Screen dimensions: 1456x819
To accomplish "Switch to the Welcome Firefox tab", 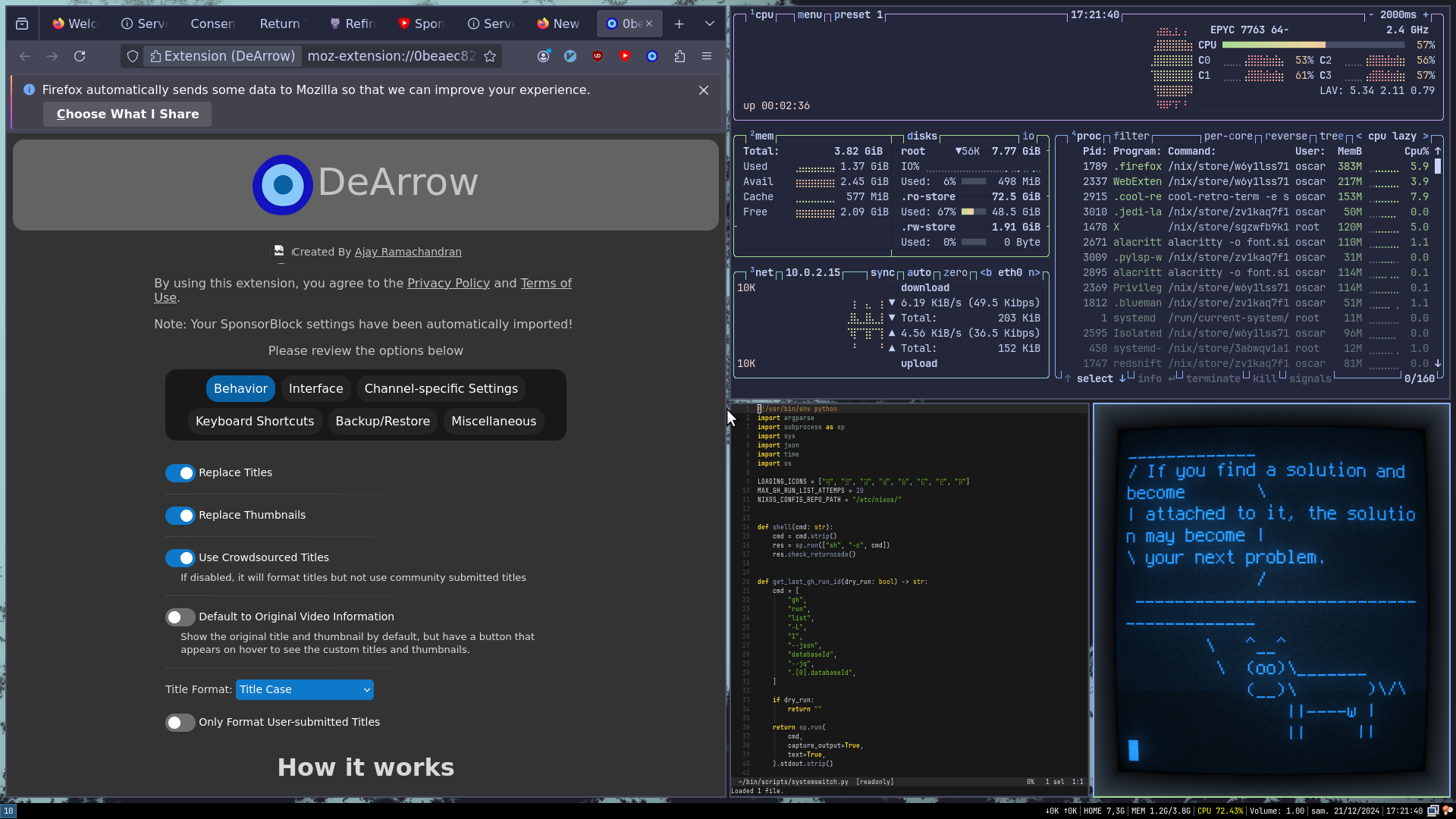I will click(74, 24).
